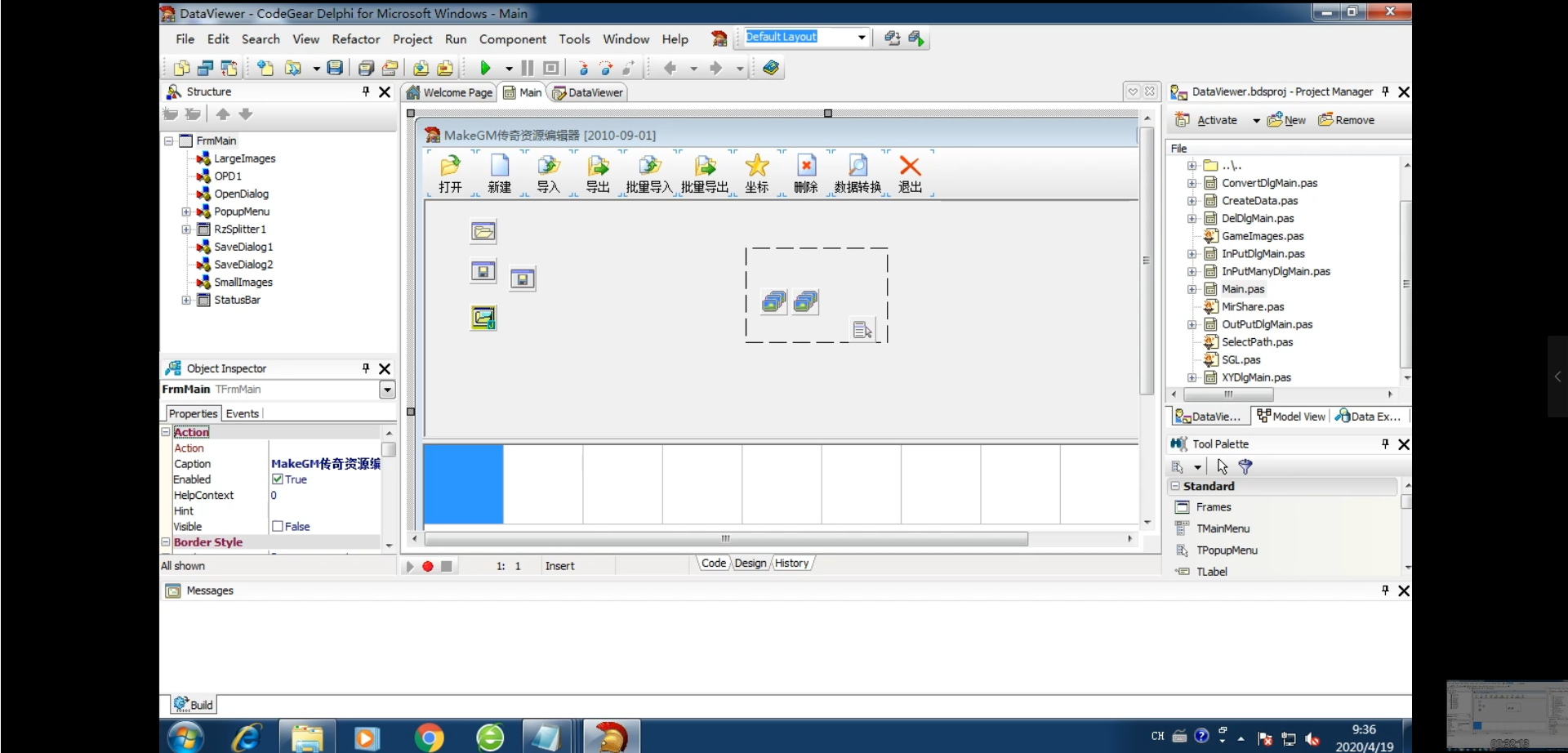Expand ConvertDlgMain.pas in Project Manager

click(1192, 183)
